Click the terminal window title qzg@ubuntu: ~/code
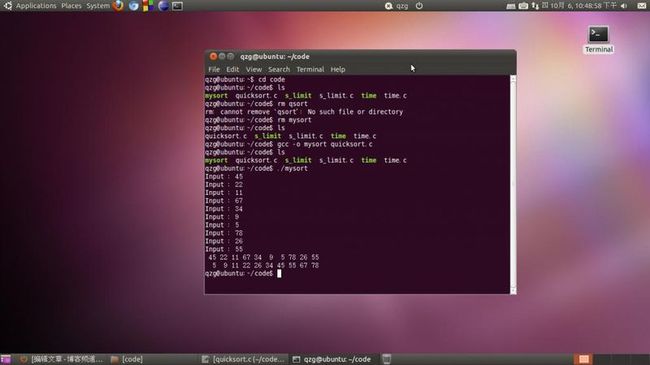This screenshot has height=365, width=650. (x=275, y=56)
